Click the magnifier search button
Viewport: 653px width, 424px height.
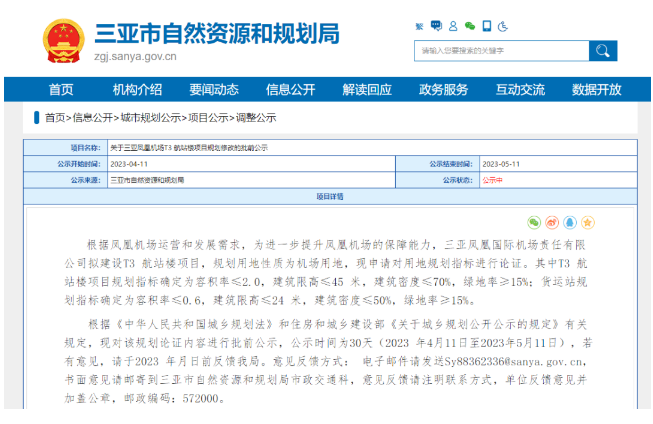603,50
